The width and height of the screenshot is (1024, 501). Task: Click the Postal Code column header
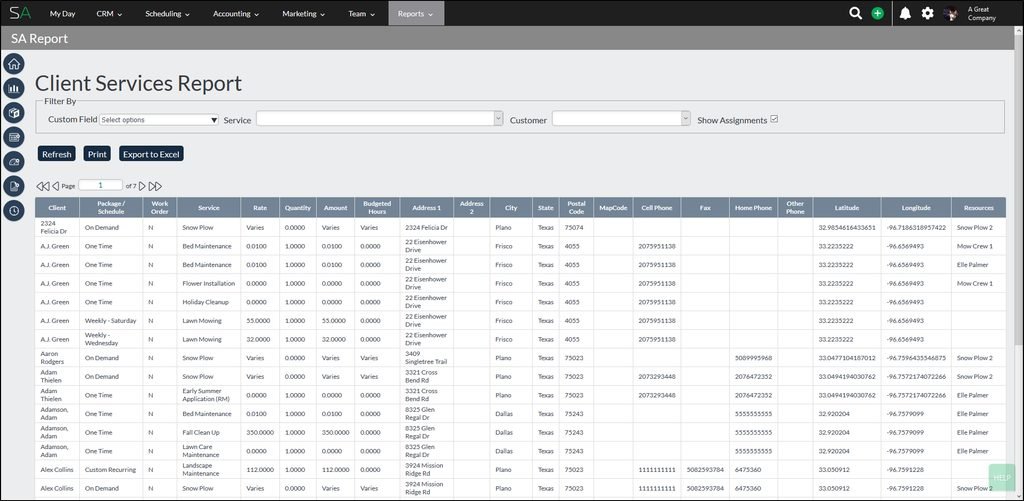coord(576,208)
